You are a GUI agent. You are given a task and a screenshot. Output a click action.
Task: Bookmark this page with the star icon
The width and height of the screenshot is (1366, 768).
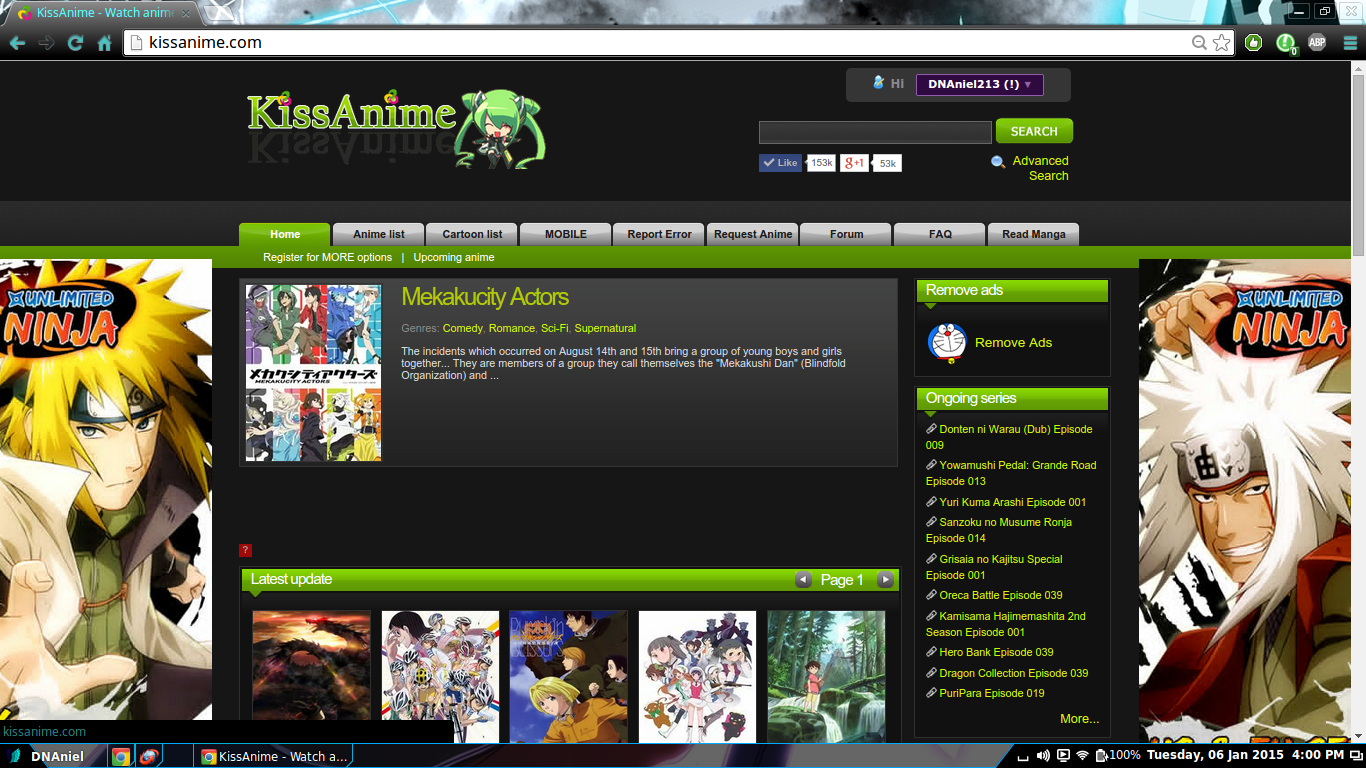[x=1222, y=43]
